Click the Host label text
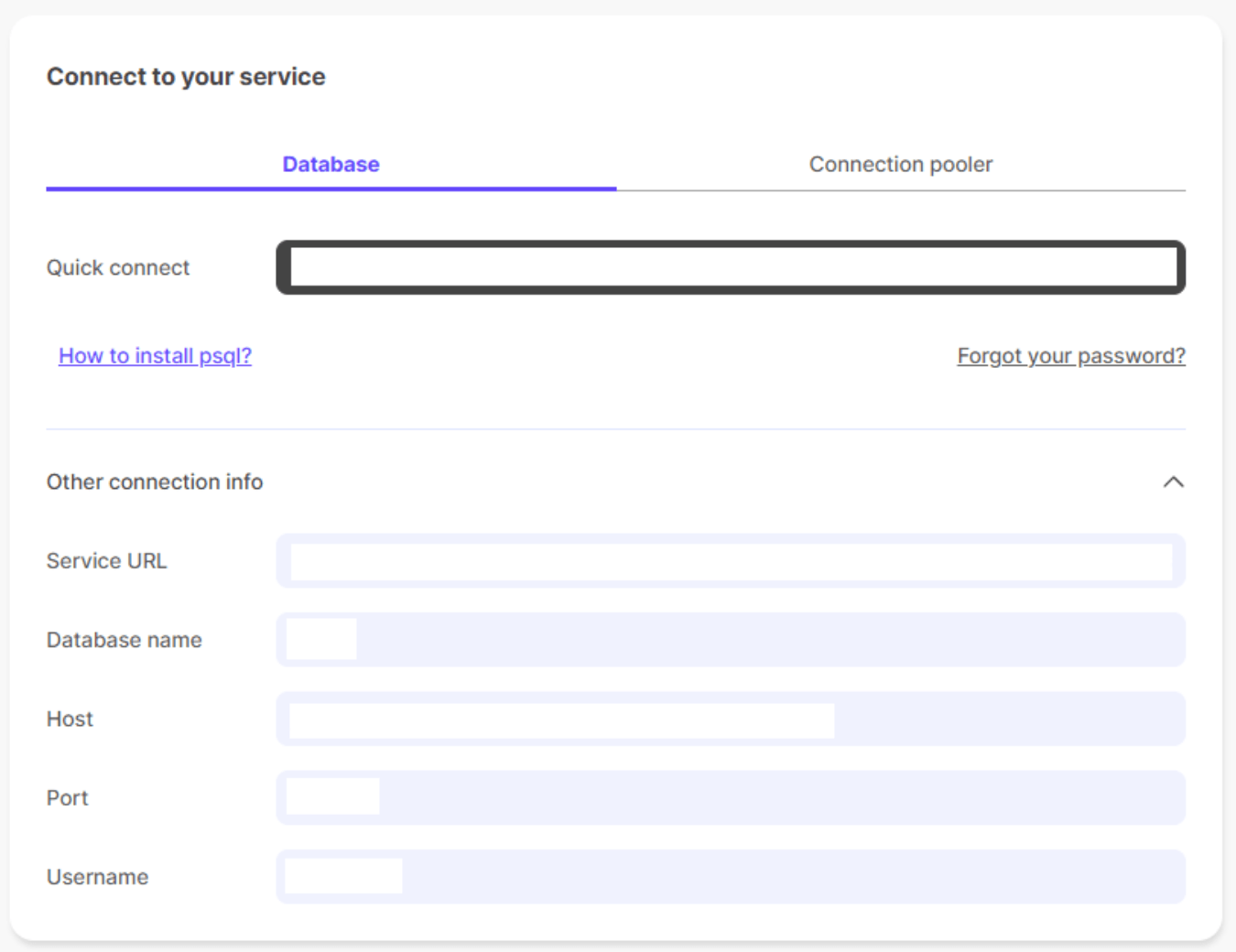This screenshot has height=952, width=1236. click(70, 719)
